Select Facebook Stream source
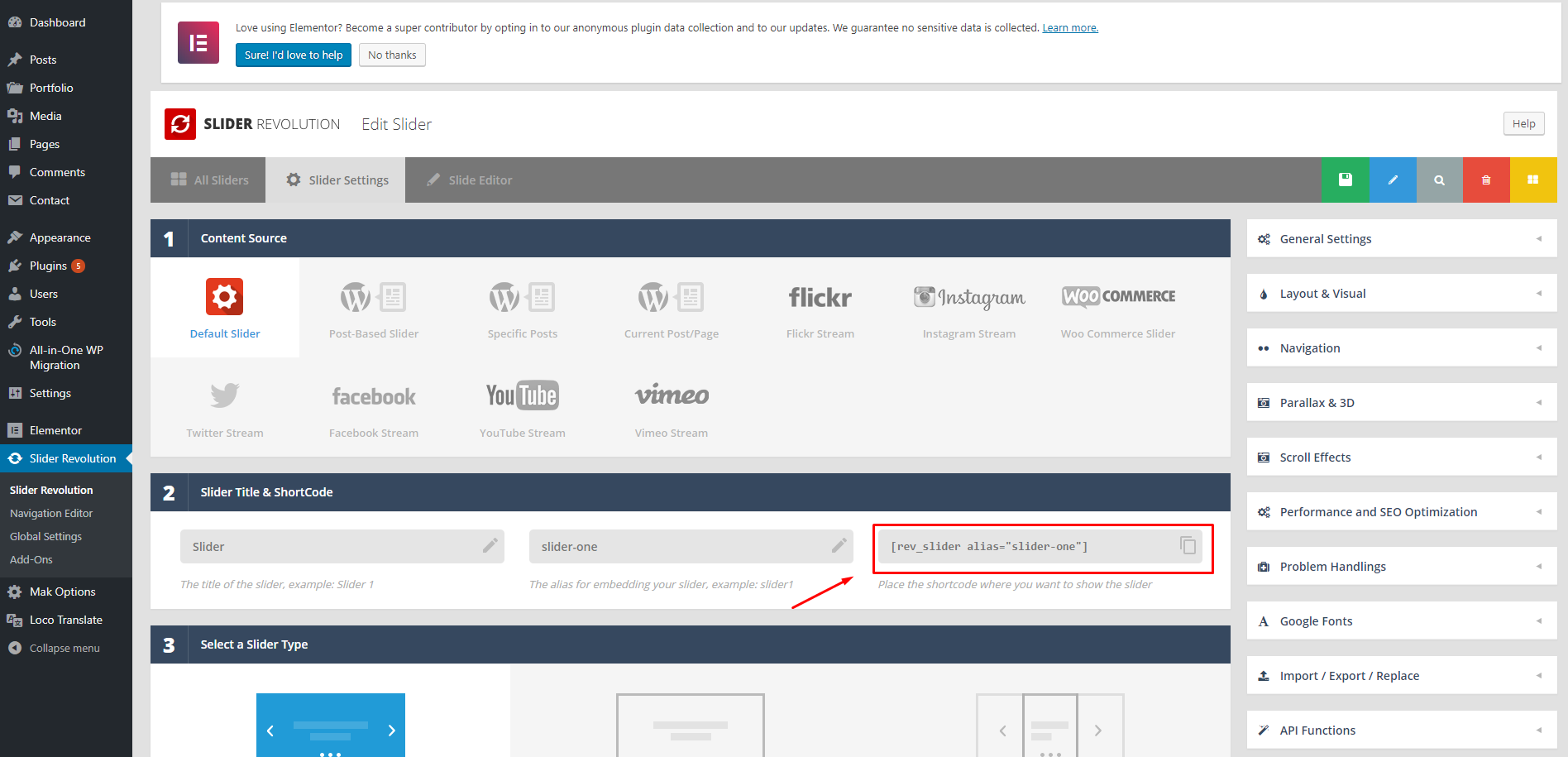 [x=374, y=407]
